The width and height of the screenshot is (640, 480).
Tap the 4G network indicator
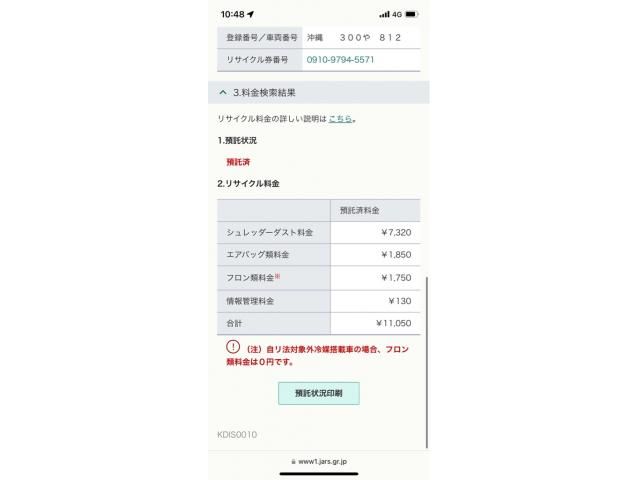[x=397, y=14]
